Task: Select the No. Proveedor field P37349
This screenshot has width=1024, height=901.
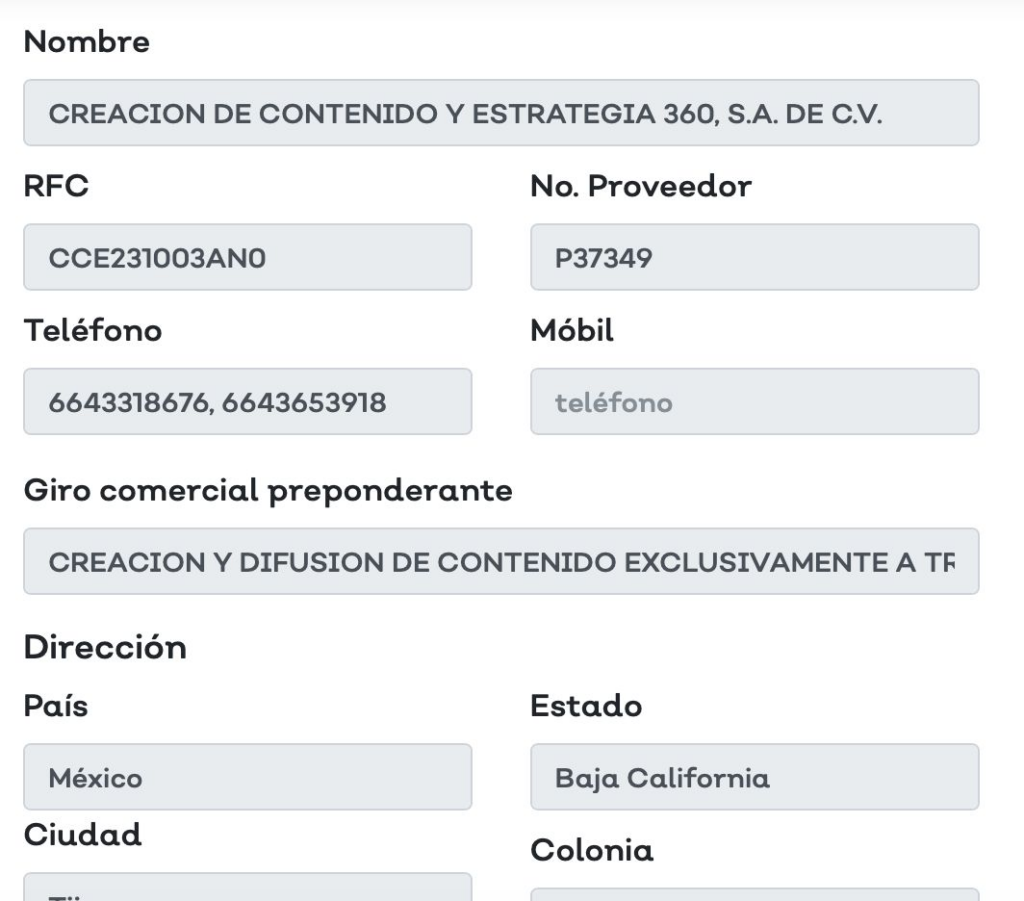Action: tap(754, 257)
